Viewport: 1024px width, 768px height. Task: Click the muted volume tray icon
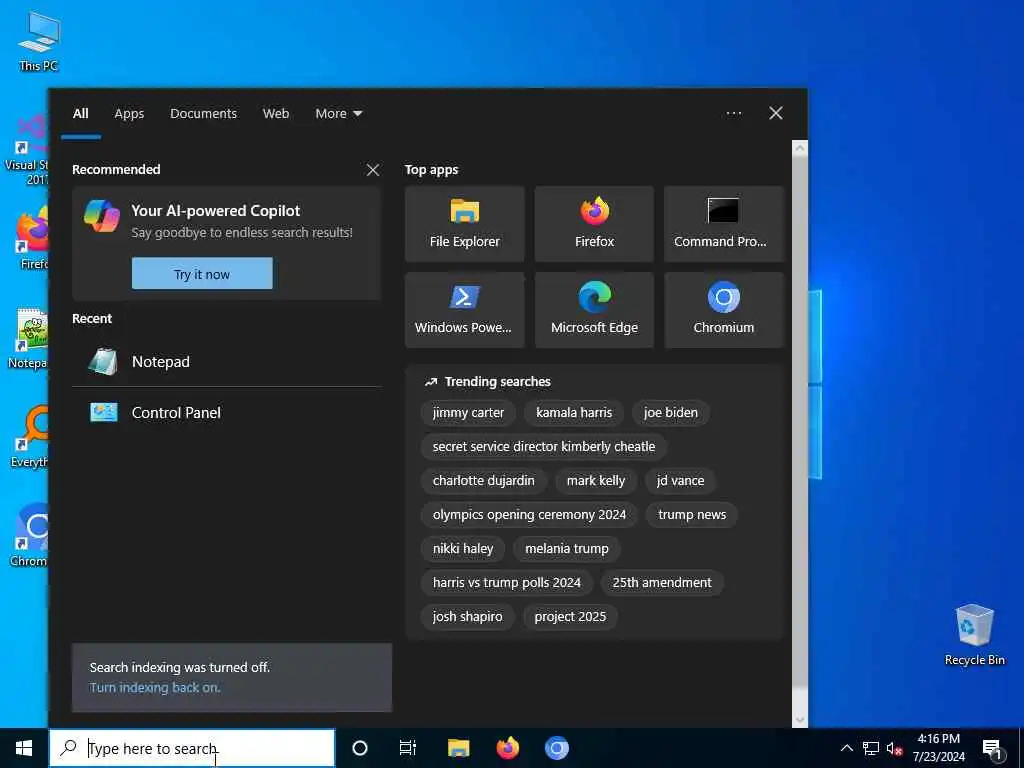[895, 748]
